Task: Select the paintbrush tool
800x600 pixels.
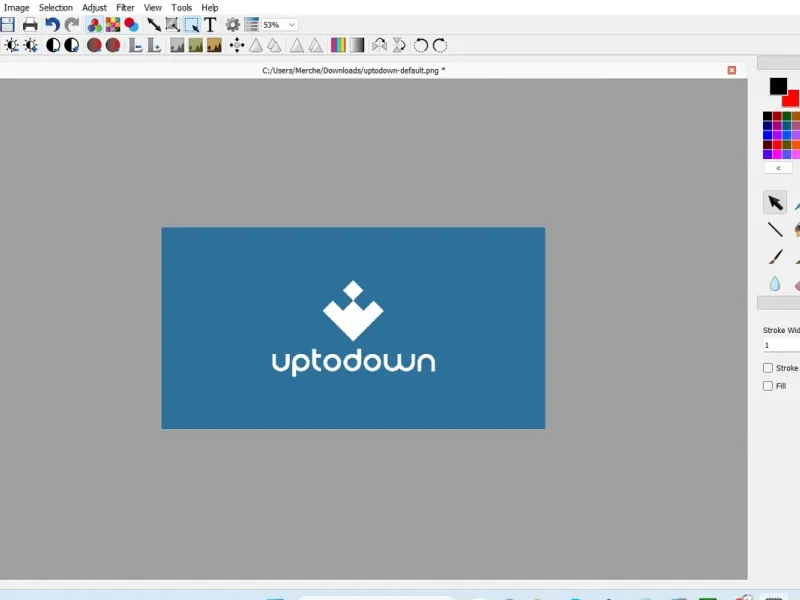Action: coord(775,257)
